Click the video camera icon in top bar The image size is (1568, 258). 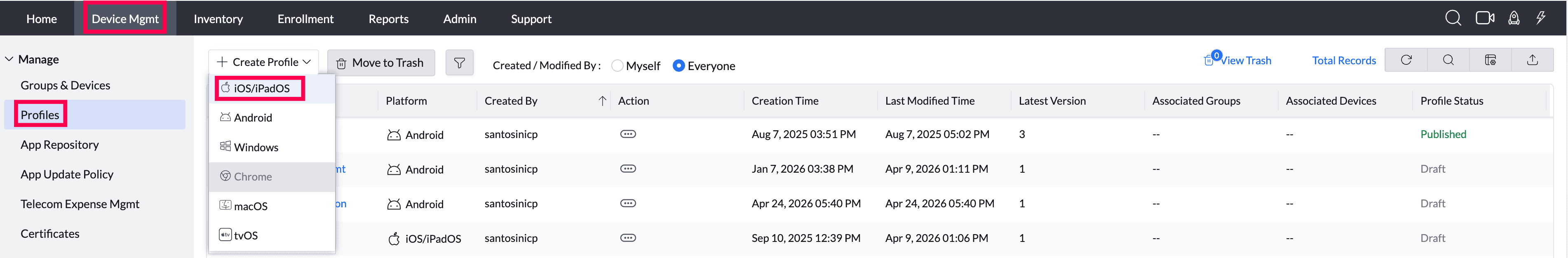point(1485,18)
